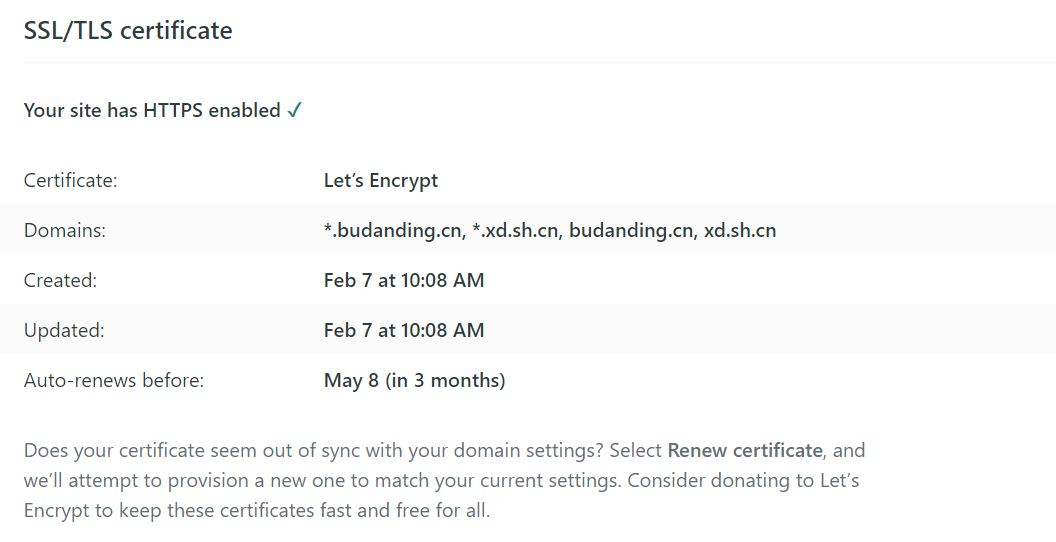Click the Certificate label
The width and height of the screenshot is (1056, 542).
[x=70, y=181]
